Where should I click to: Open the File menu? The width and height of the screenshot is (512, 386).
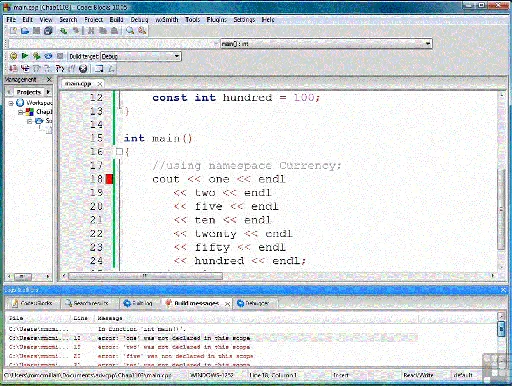[11, 20]
